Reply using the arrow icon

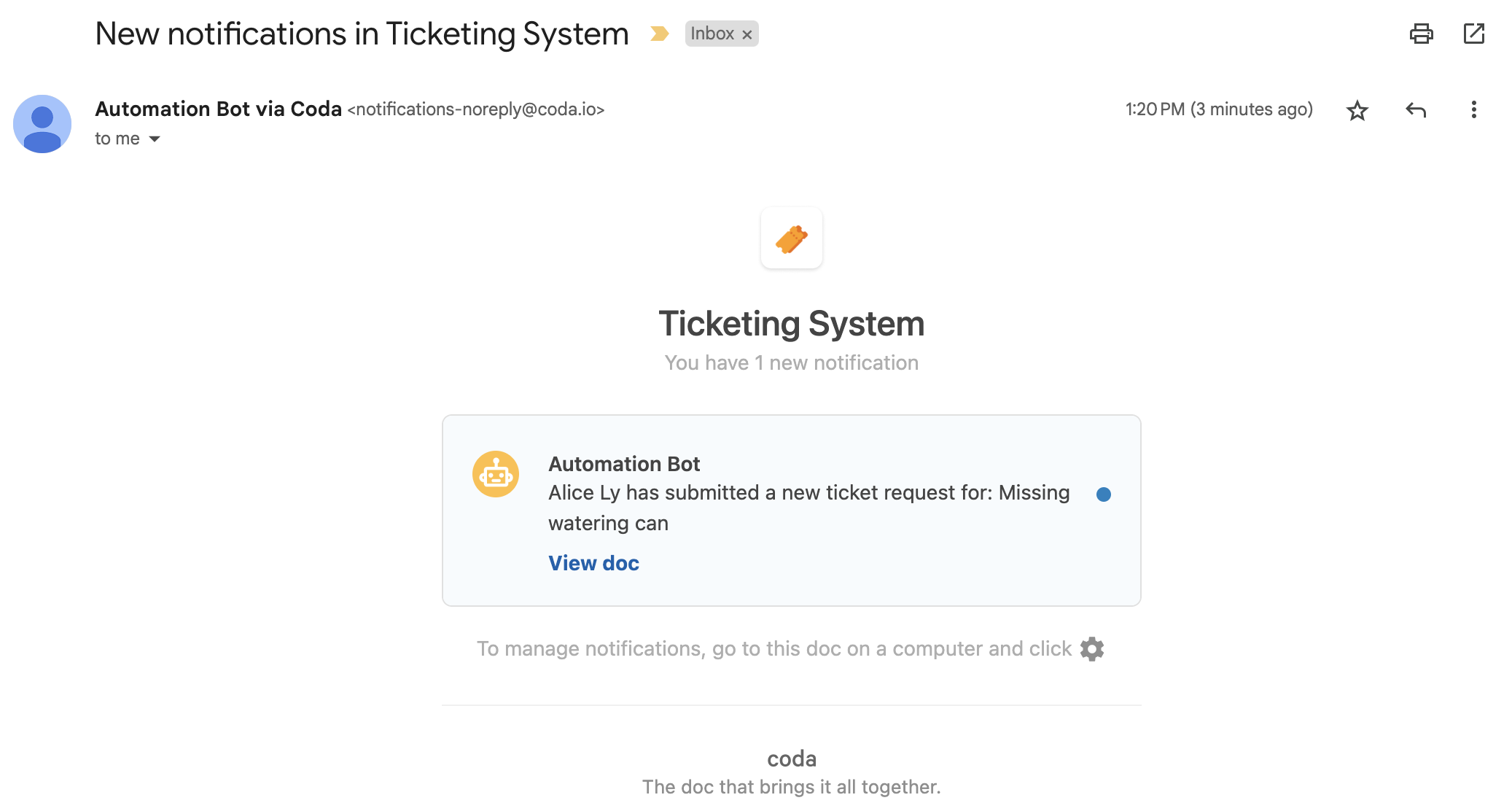(1415, 110)
